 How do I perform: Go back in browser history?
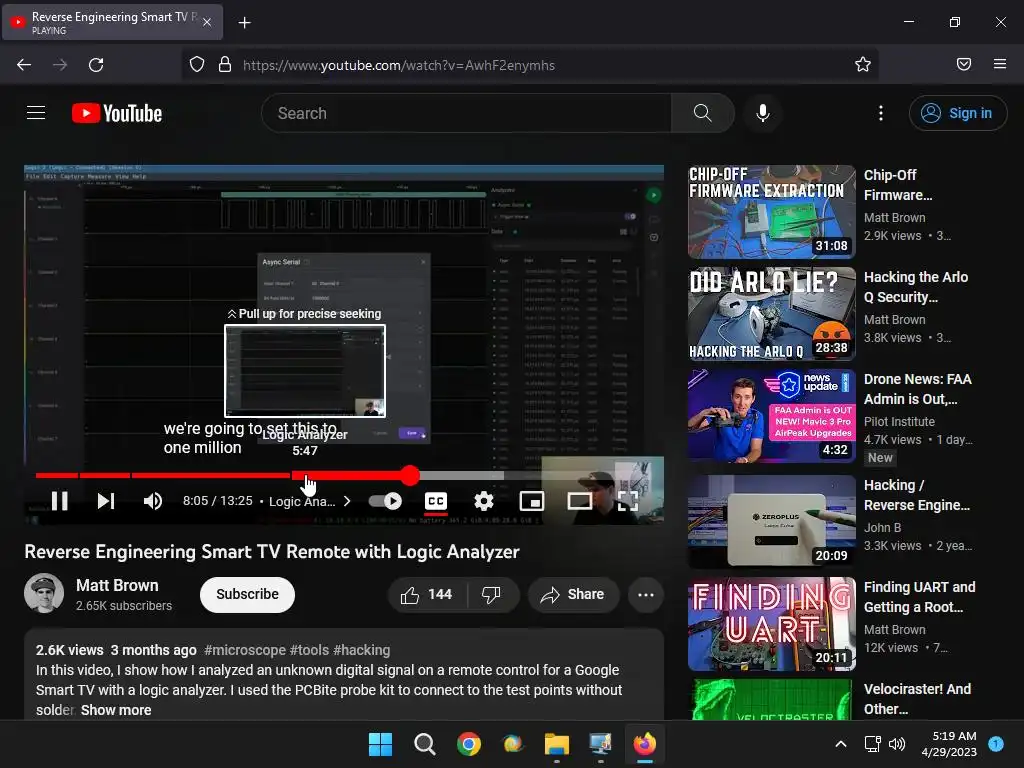pyautogui.click(x=24, y=65)
